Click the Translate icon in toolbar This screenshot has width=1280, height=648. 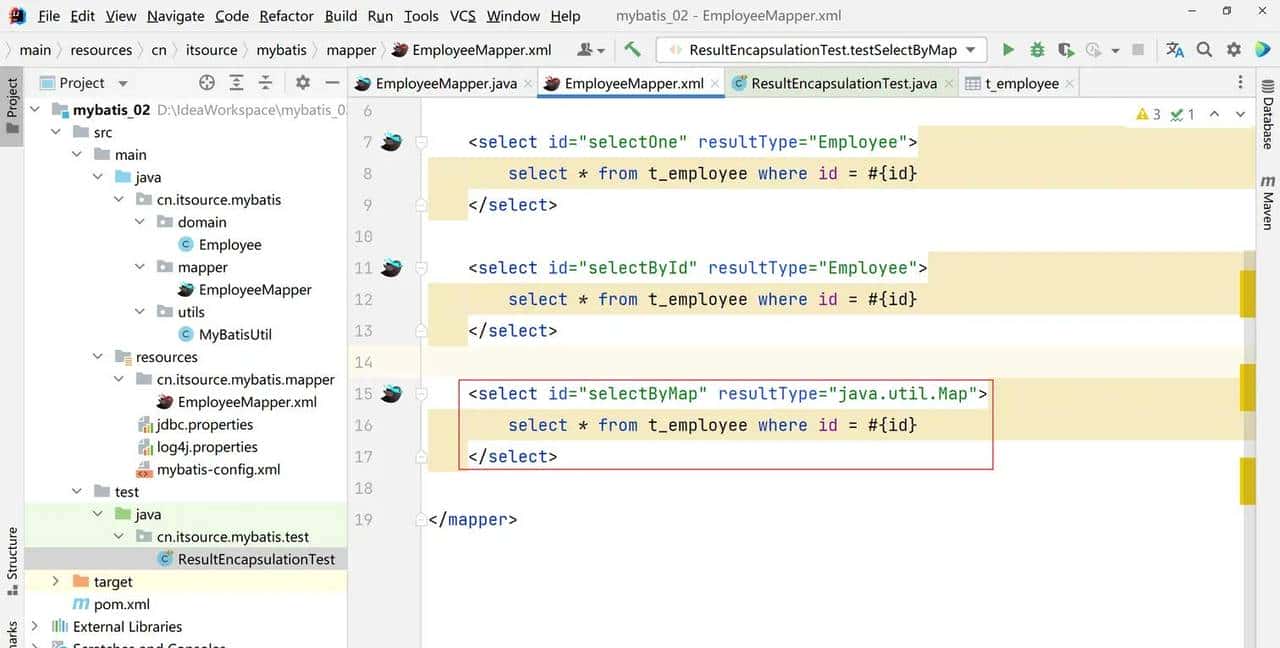1175,50
